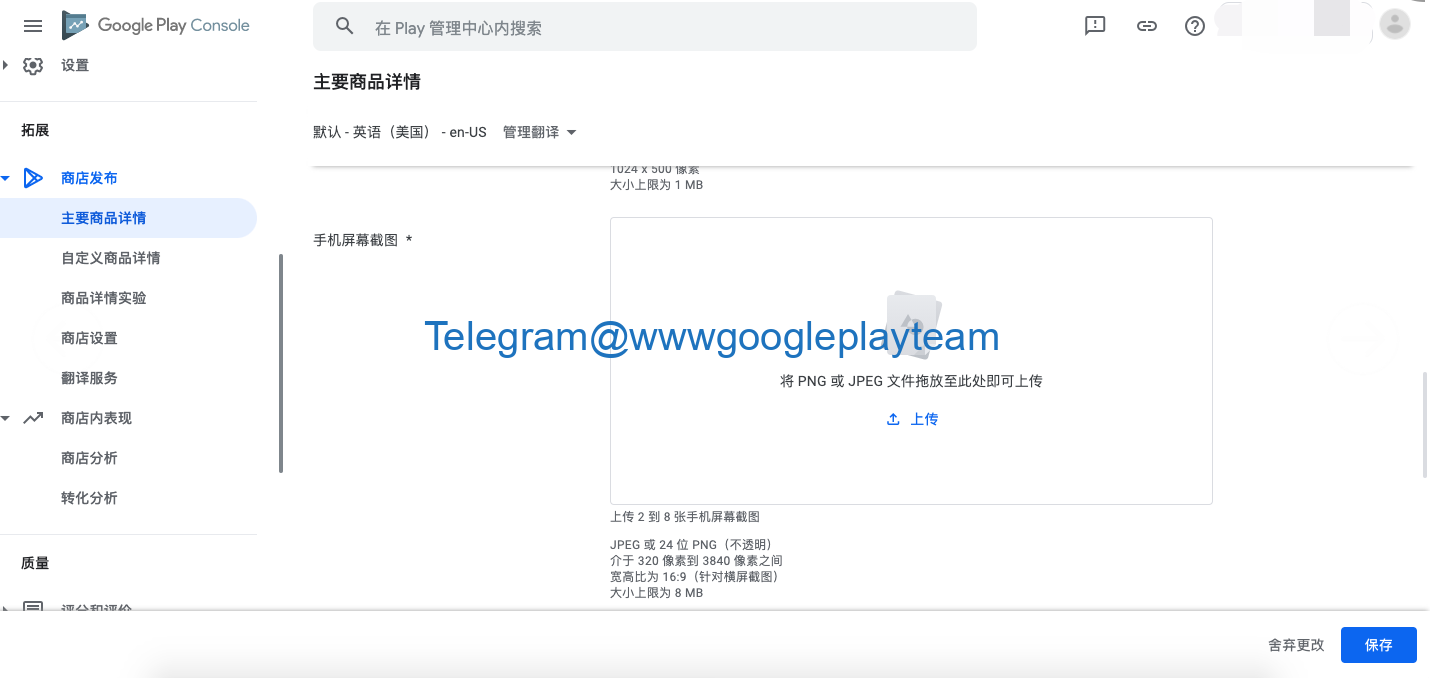Go to 商店设置

[x=89, y=338]
